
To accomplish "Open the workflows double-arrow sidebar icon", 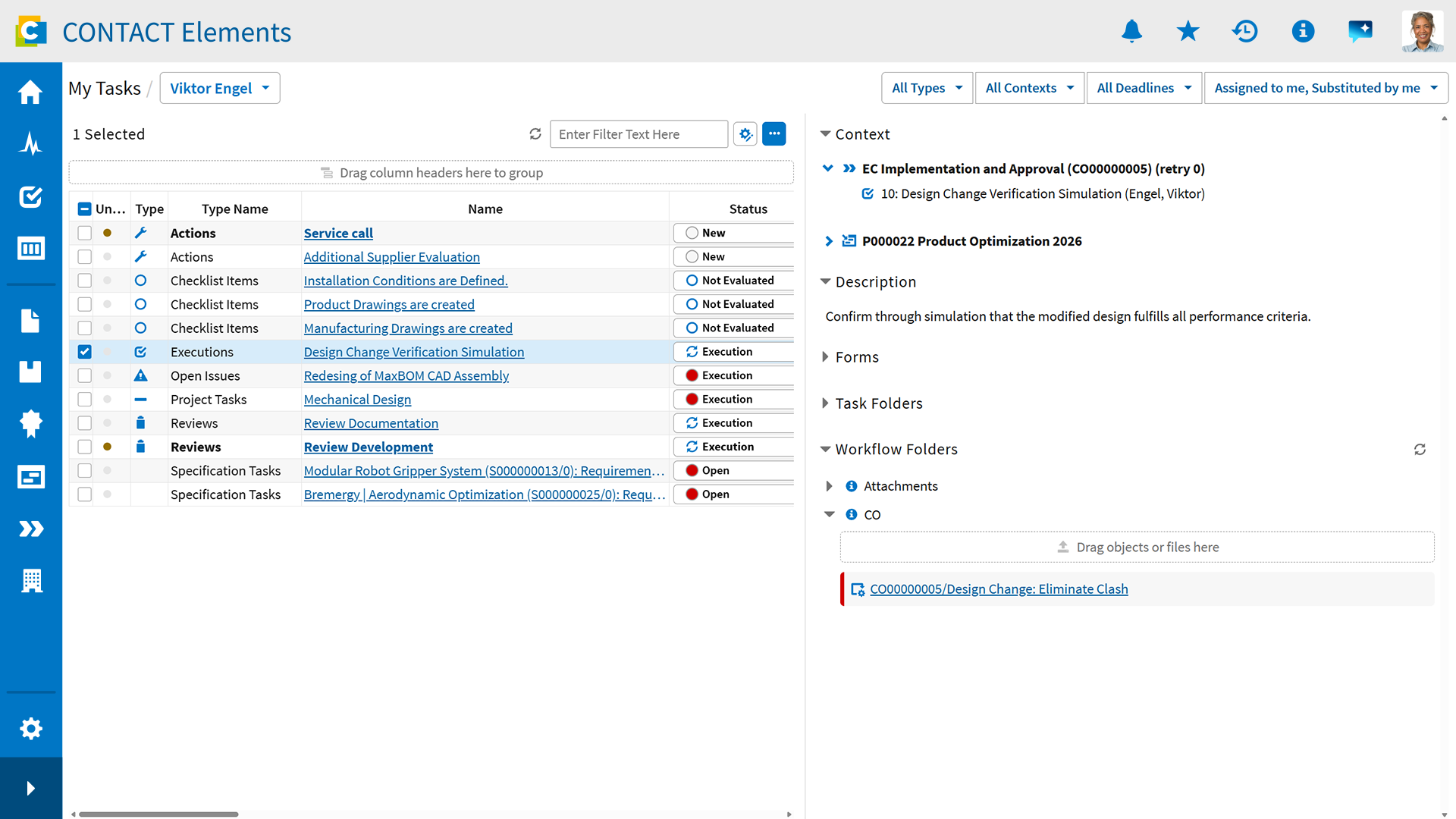I will click(x=30, y=529).
